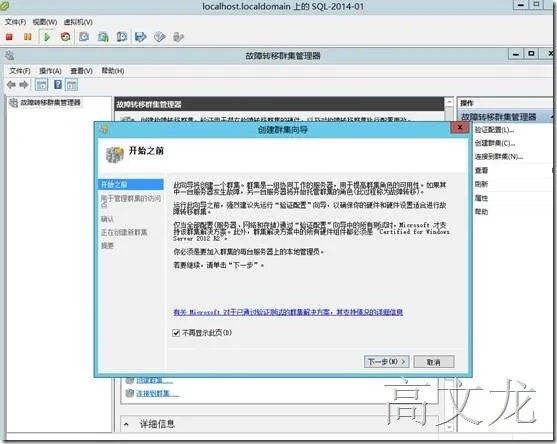Open the 操作(A) menu
Viewport: 557px width, 444px height.
50,71
